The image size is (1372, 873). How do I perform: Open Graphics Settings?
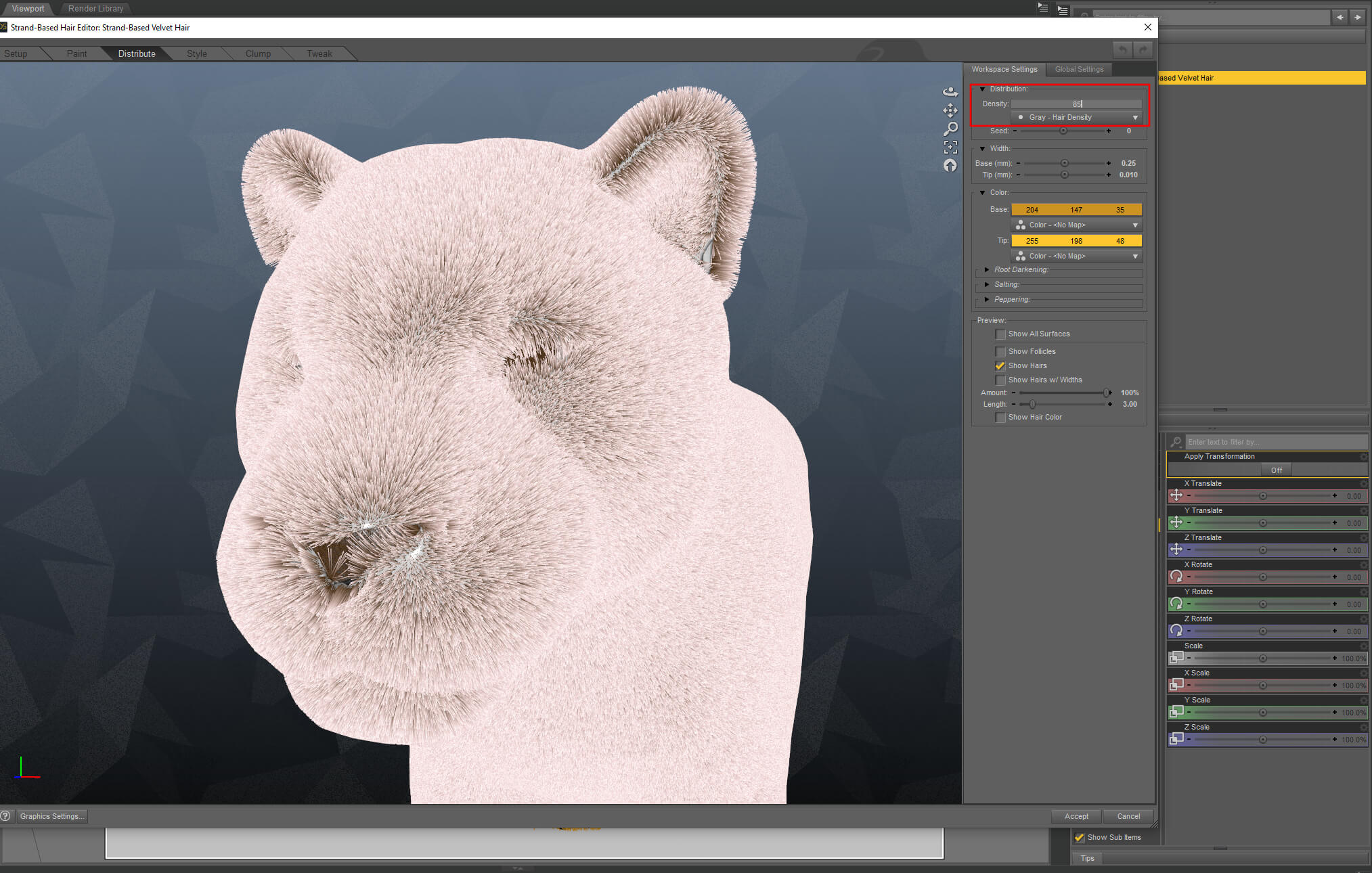pyautogui.click(x=51, y=816)
